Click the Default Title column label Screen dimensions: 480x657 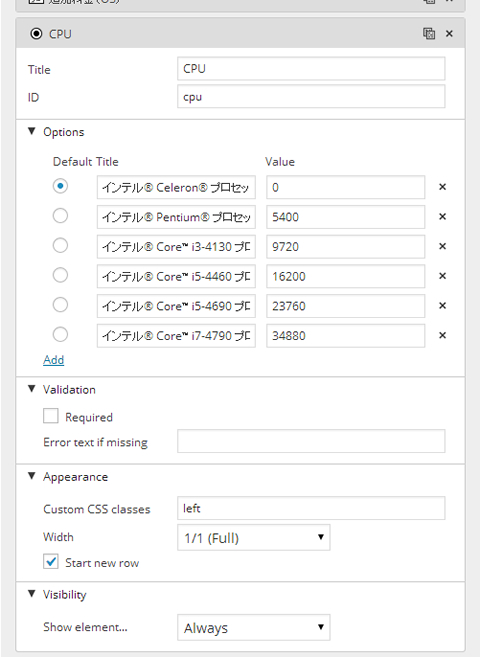point(85,162)
